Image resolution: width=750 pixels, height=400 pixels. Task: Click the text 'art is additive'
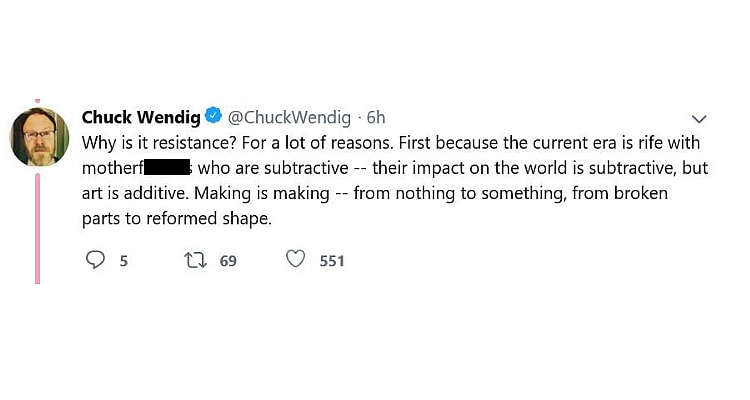[131, 193]
